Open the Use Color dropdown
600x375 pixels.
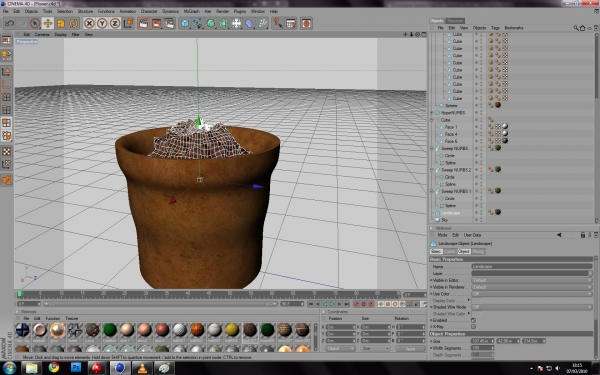(532, 294)
